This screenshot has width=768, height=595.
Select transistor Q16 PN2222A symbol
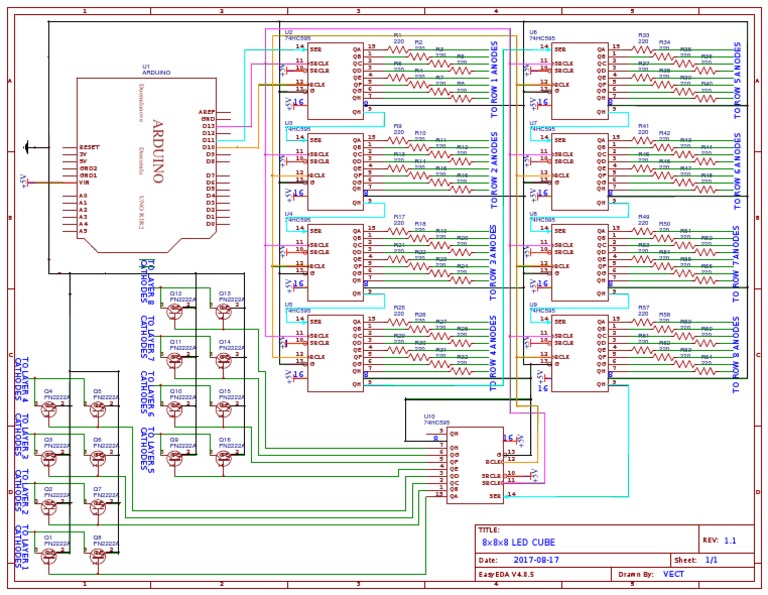point(224,457)
